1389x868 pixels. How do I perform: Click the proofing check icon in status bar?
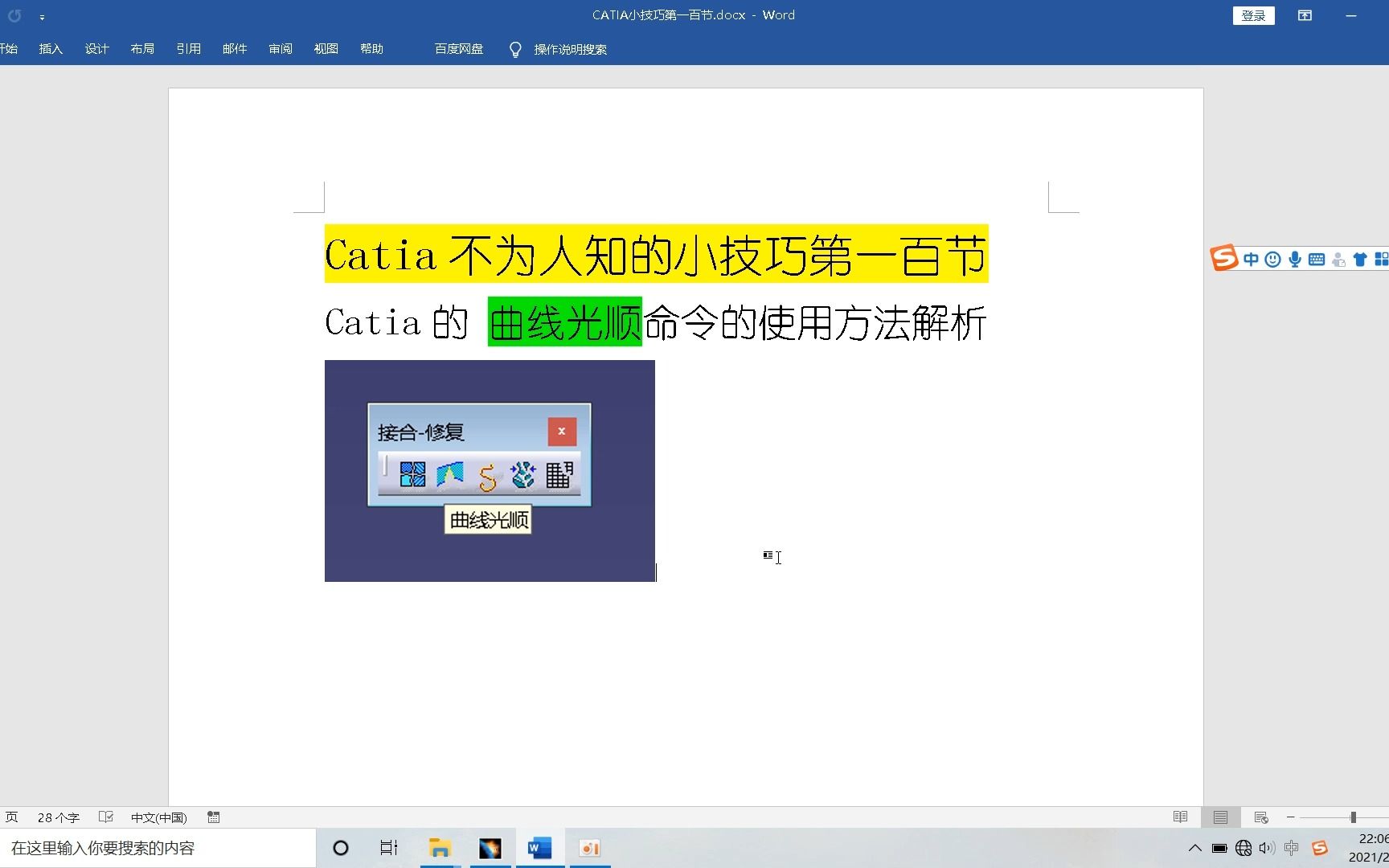105,817
